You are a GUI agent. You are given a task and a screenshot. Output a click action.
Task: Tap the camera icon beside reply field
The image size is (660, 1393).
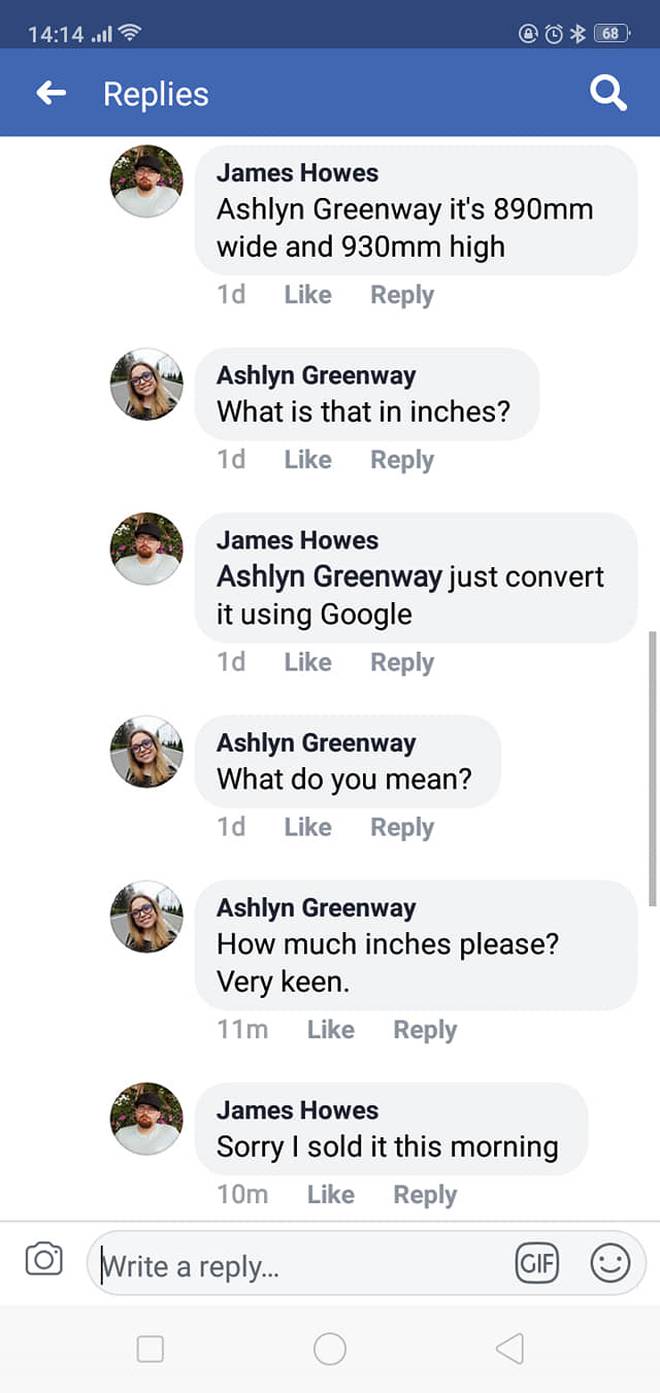click(x=43, y=1259)
